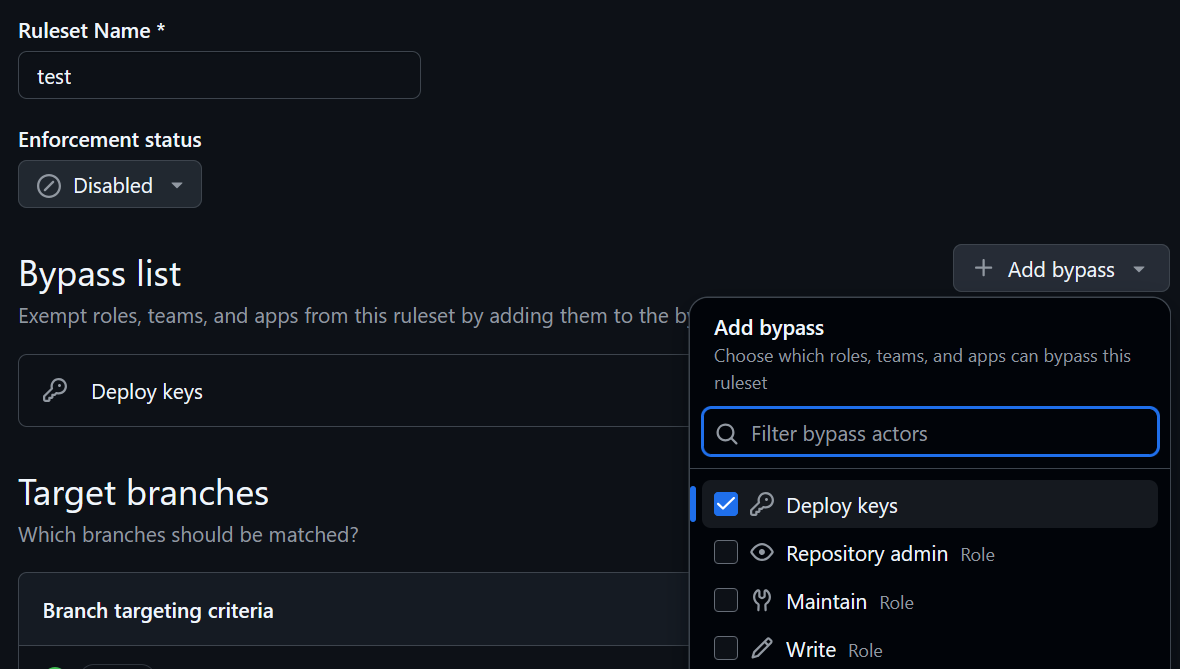Click the circle-slash icon beside Disabled
This screenshot has height=669, width=1180.
point(49,186)
